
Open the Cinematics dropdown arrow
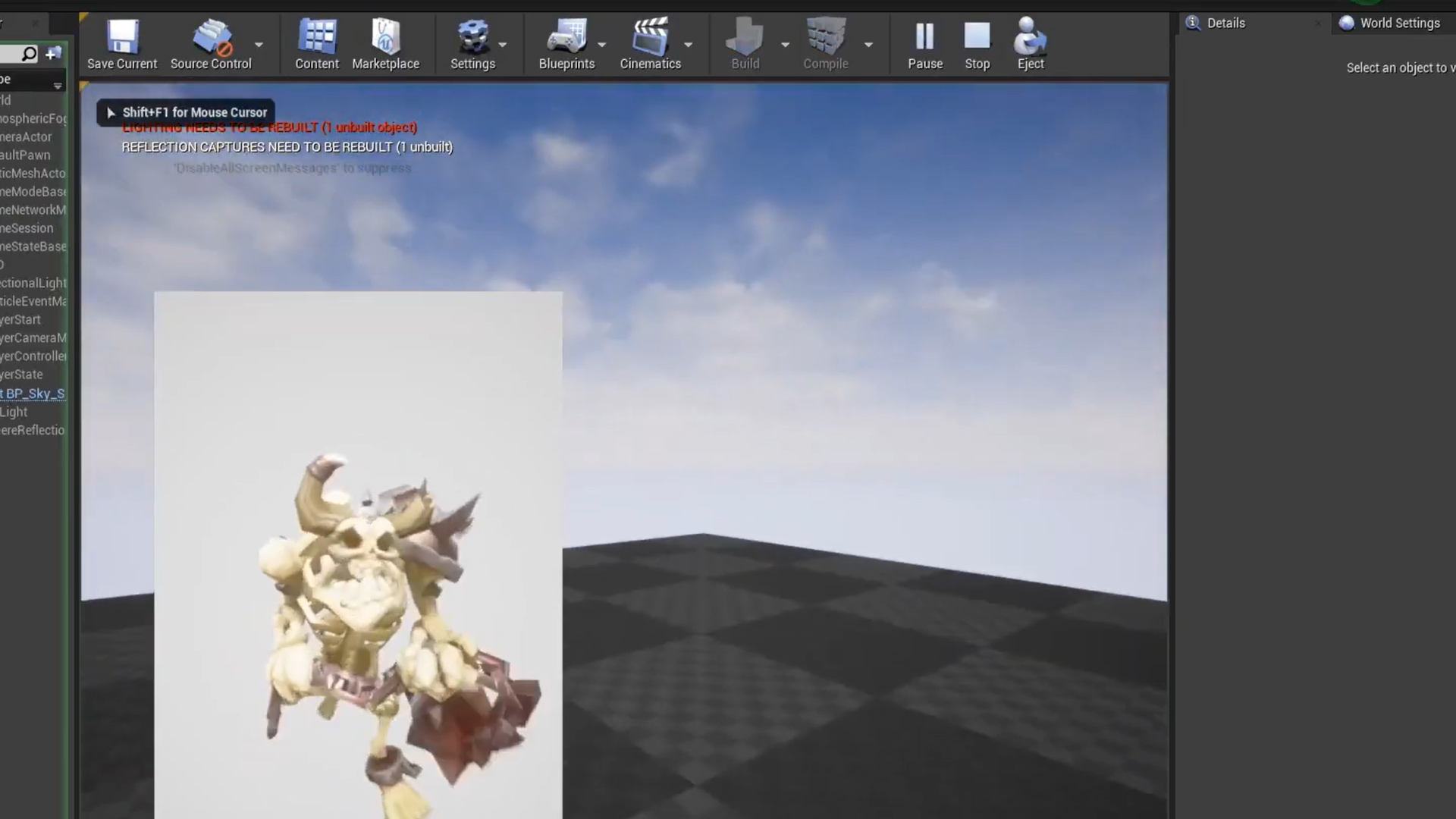[x=689, y=45]
